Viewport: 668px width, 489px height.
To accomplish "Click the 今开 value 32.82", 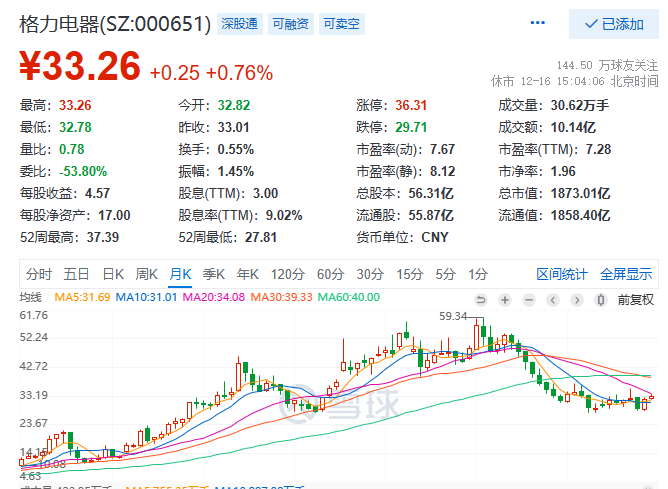I will [x=234, y=105].
